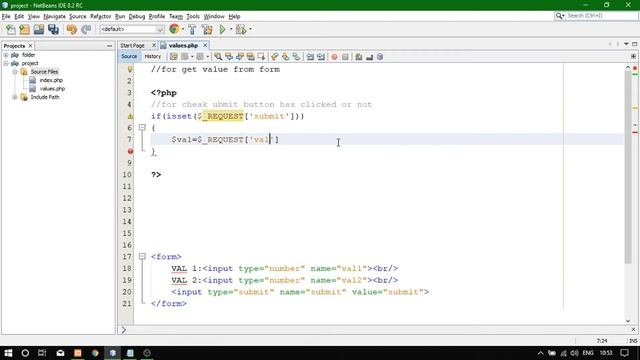
Task: Click the Comment lines icon
Action: click(x=359, y=57)
